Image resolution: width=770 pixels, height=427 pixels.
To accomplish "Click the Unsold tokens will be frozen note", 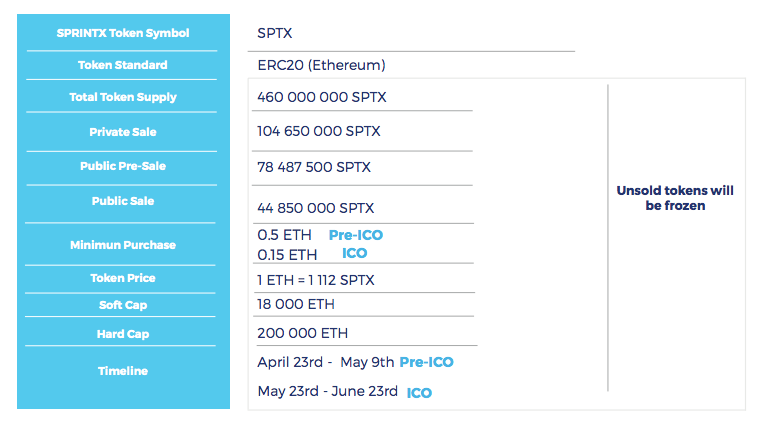I will (675, 198).
